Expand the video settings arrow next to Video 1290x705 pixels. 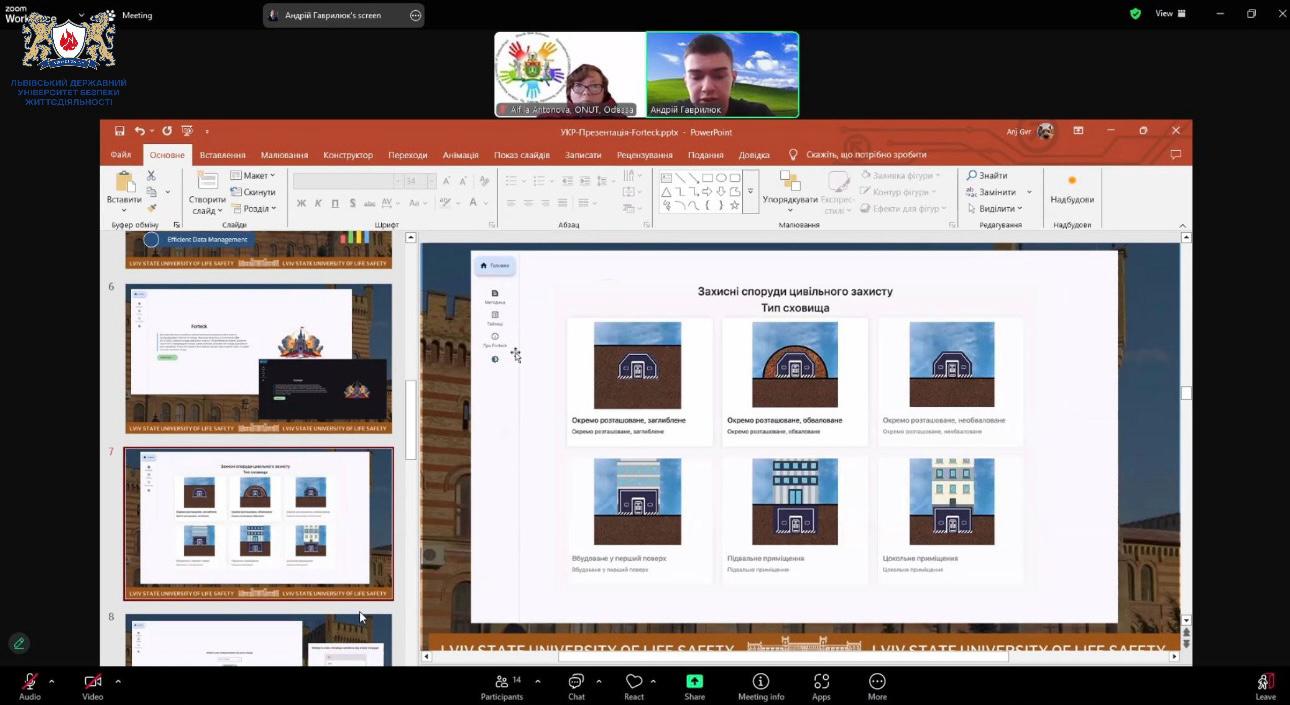point(118,681)
